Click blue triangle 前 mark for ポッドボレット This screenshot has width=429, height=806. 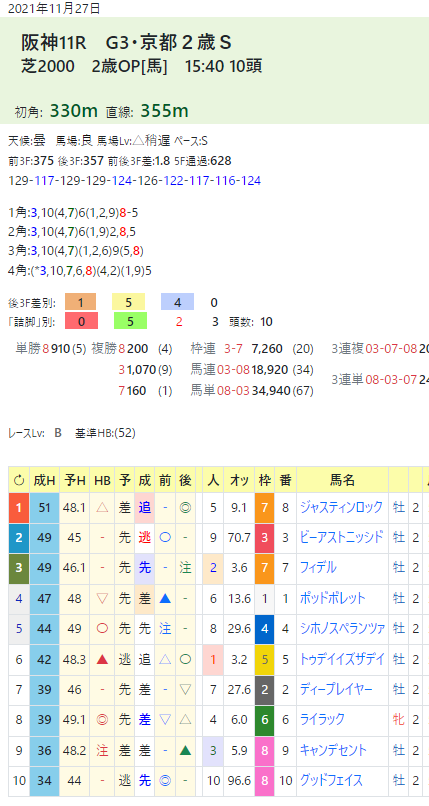(165, 598)
